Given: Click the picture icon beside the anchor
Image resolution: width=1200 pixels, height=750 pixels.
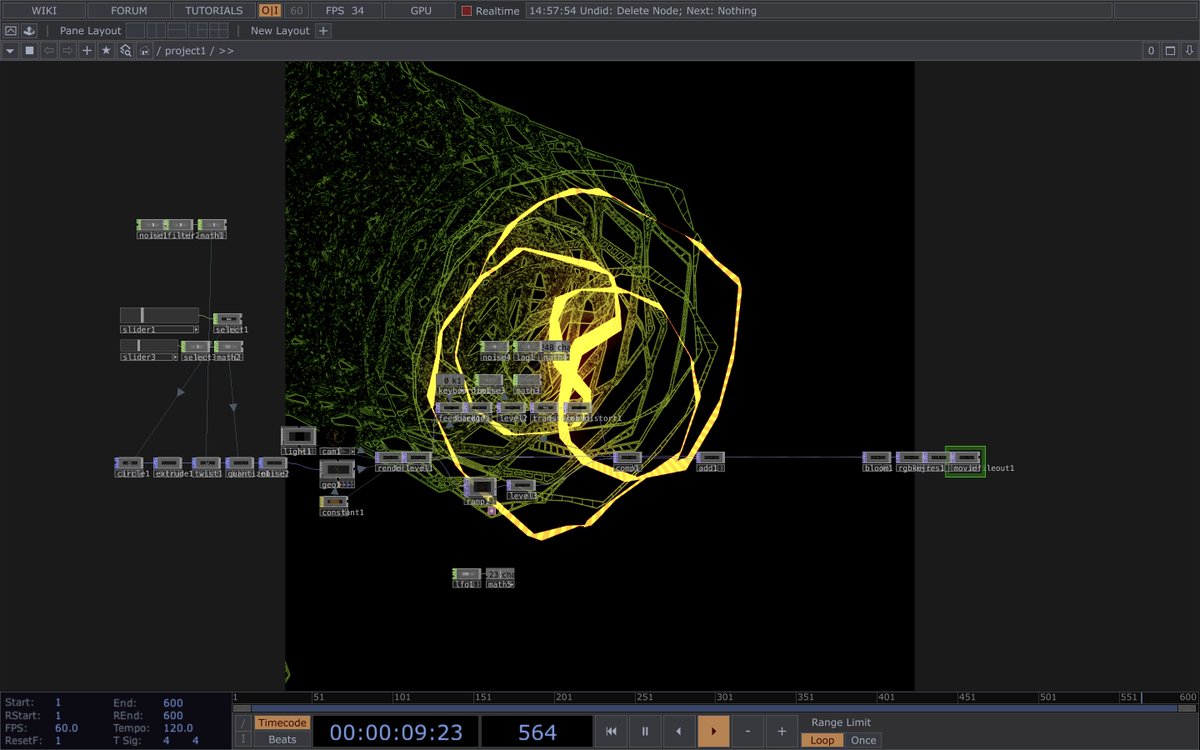Looking at the screenshot, I should (x=11, y=31).
